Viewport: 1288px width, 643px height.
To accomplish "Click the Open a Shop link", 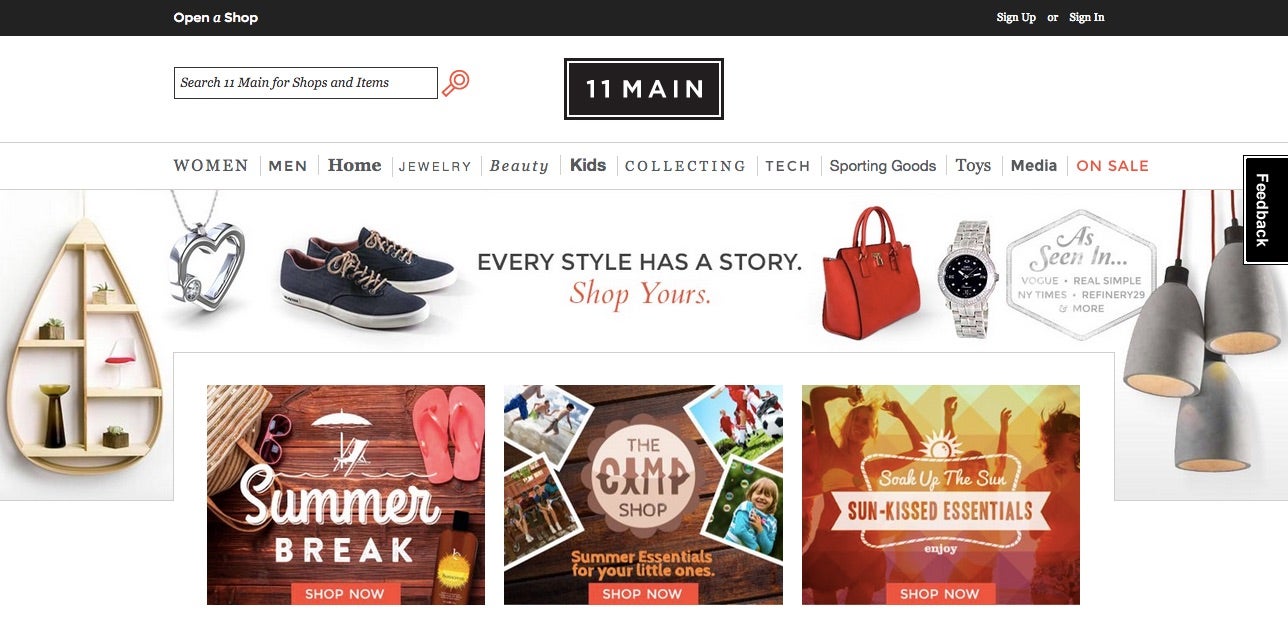I will click(216, 17).
